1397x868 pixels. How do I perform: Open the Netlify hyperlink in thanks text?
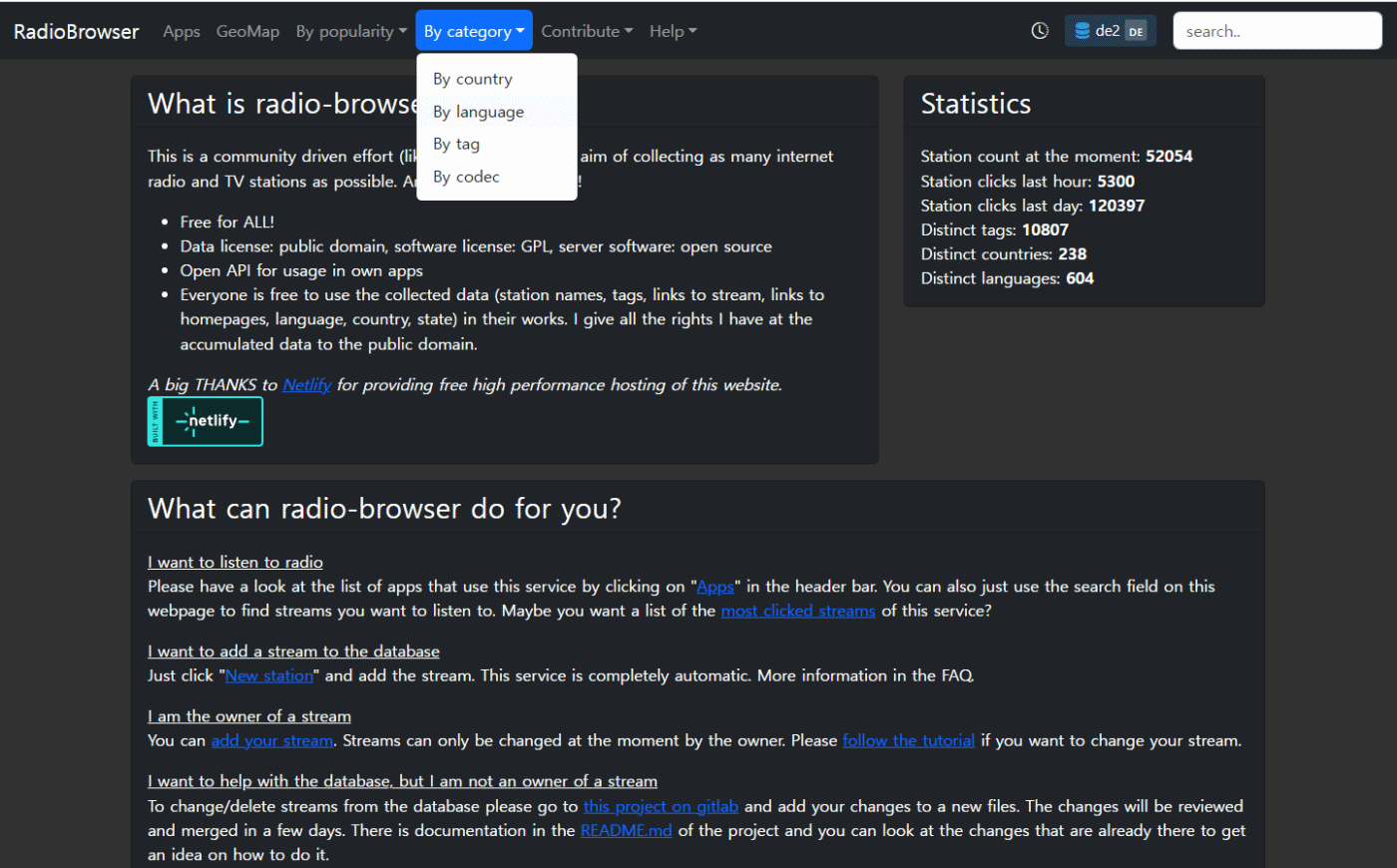coord(306,385)
